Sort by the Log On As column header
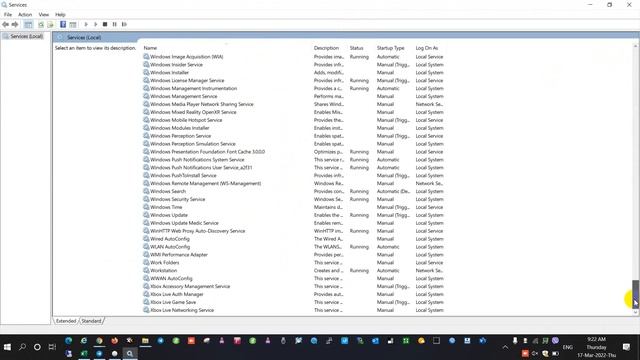The image size is (640, 360). [x=427, y=48]
